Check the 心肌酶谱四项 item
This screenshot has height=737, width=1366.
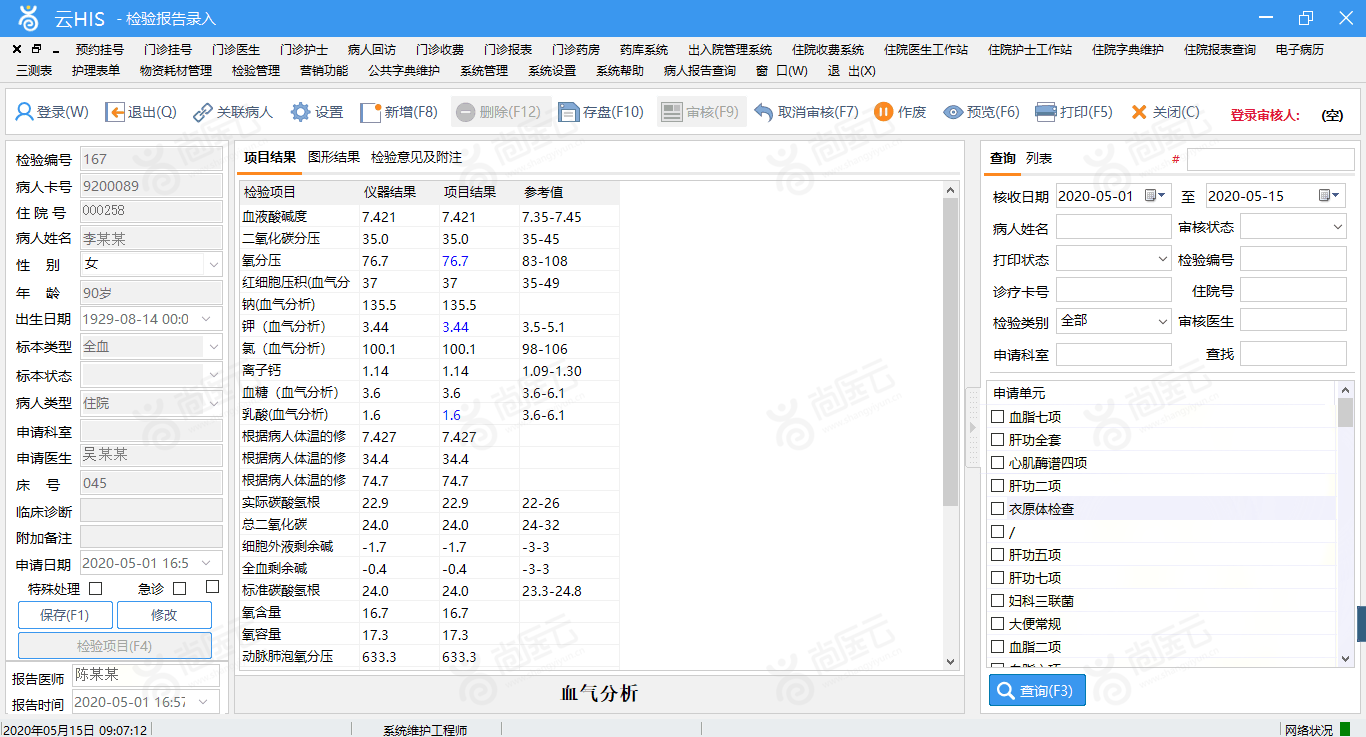[x=997, y=463]
